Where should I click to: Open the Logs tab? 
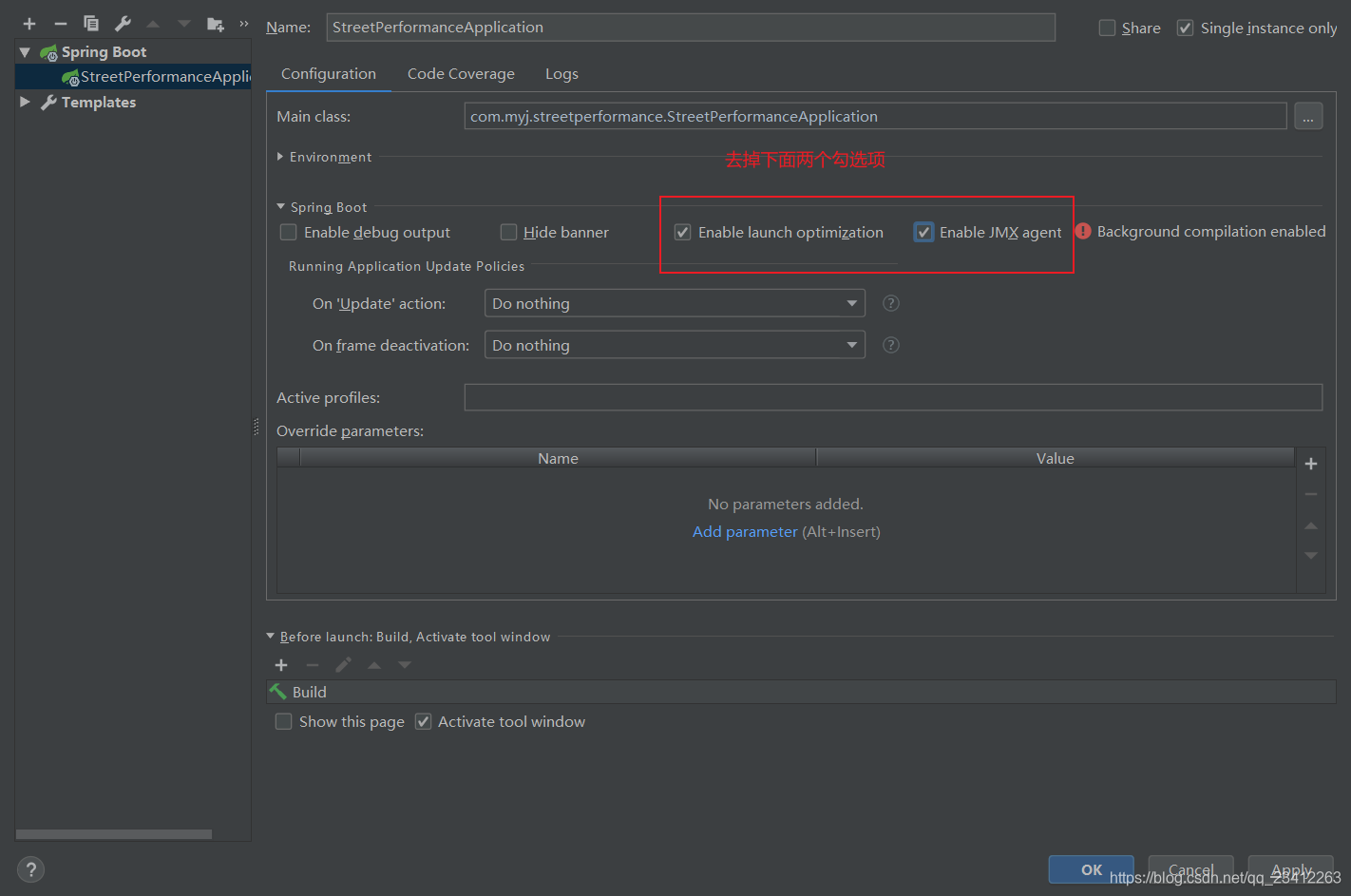(561, 74)
